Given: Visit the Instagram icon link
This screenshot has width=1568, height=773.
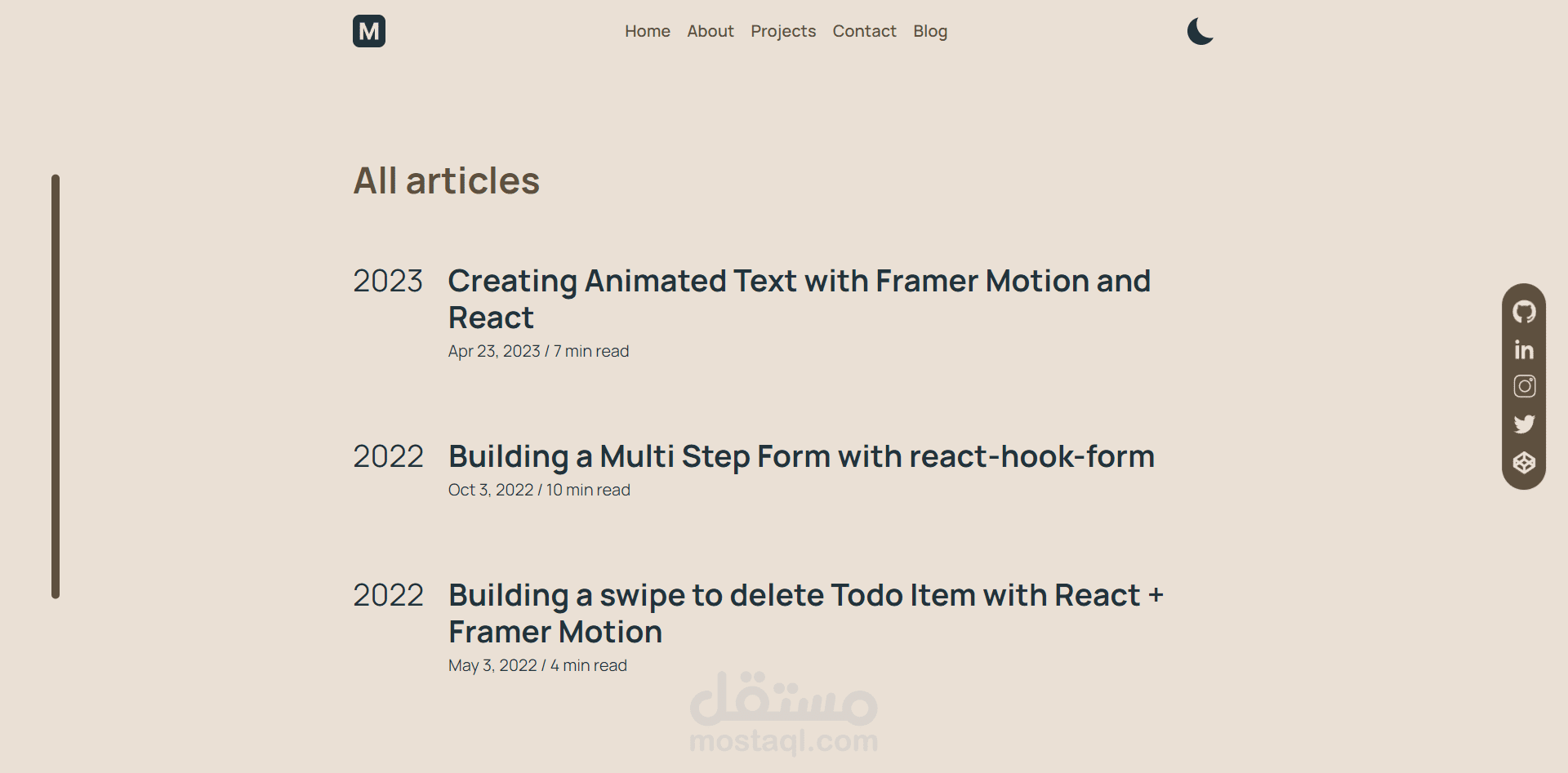Looking at the screenshot, I should tap(1524, 386).
